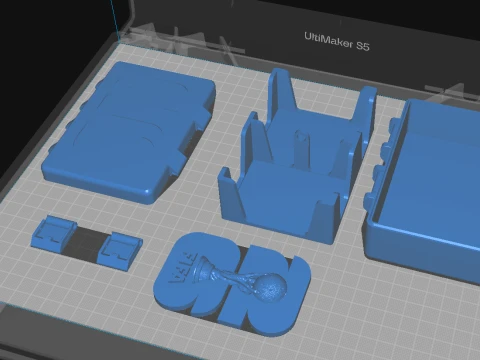Select the open tray box on right

pos(423,190)
